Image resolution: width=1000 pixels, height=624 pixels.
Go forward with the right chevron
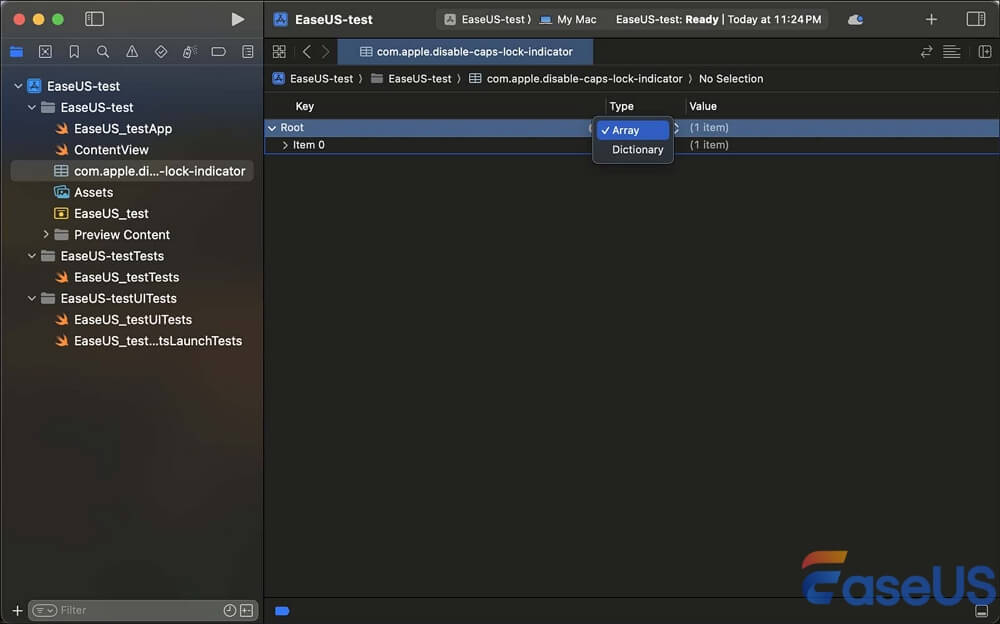click(x=326, y=52)
